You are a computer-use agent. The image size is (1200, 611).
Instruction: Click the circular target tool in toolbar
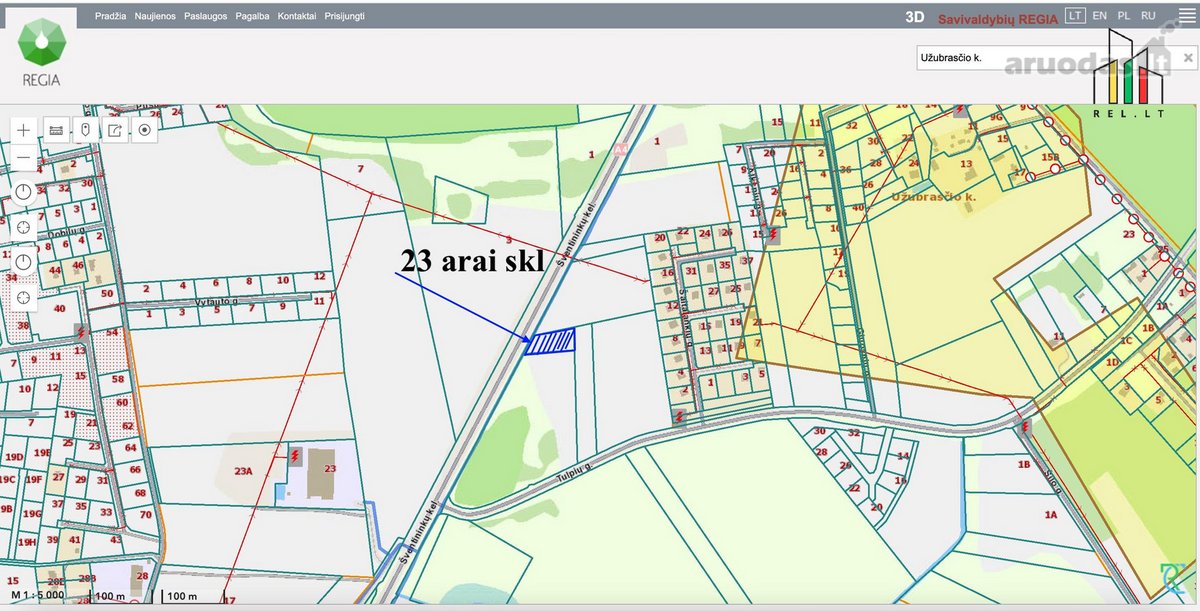tap(145, 130)
